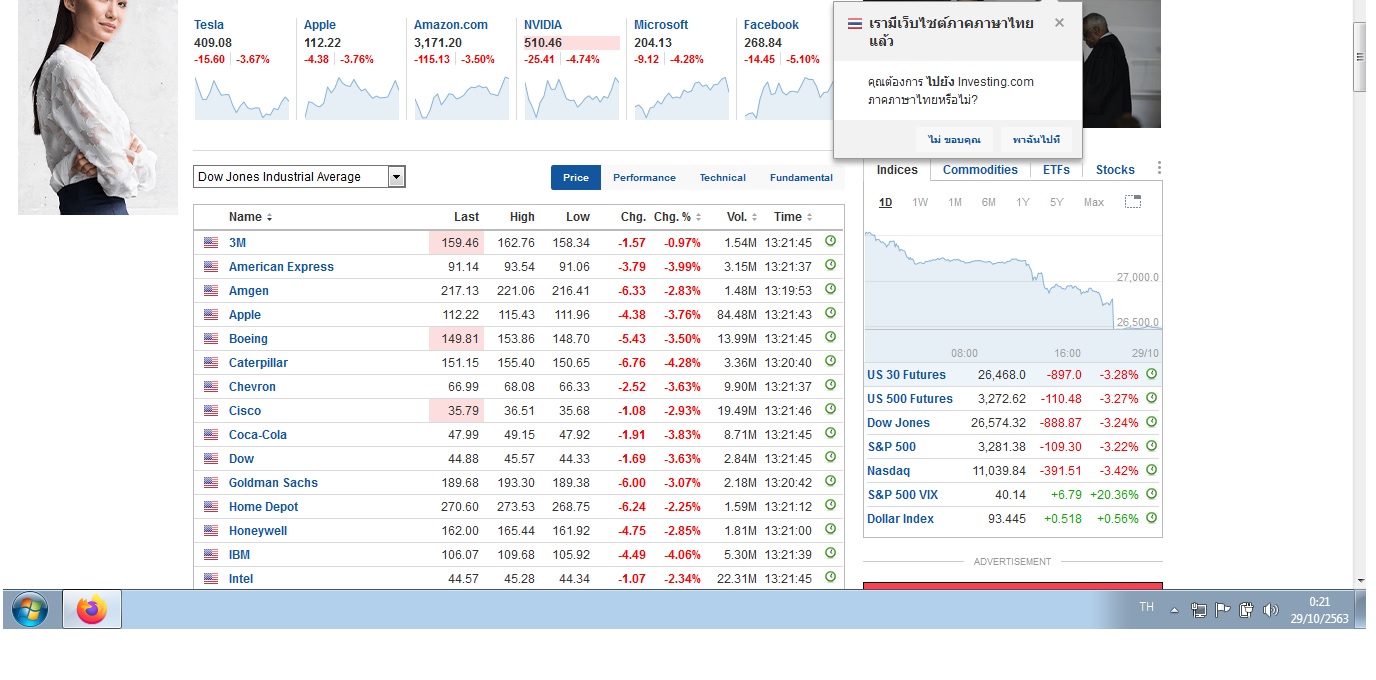Set chart period to Max

pos(1094,202)
